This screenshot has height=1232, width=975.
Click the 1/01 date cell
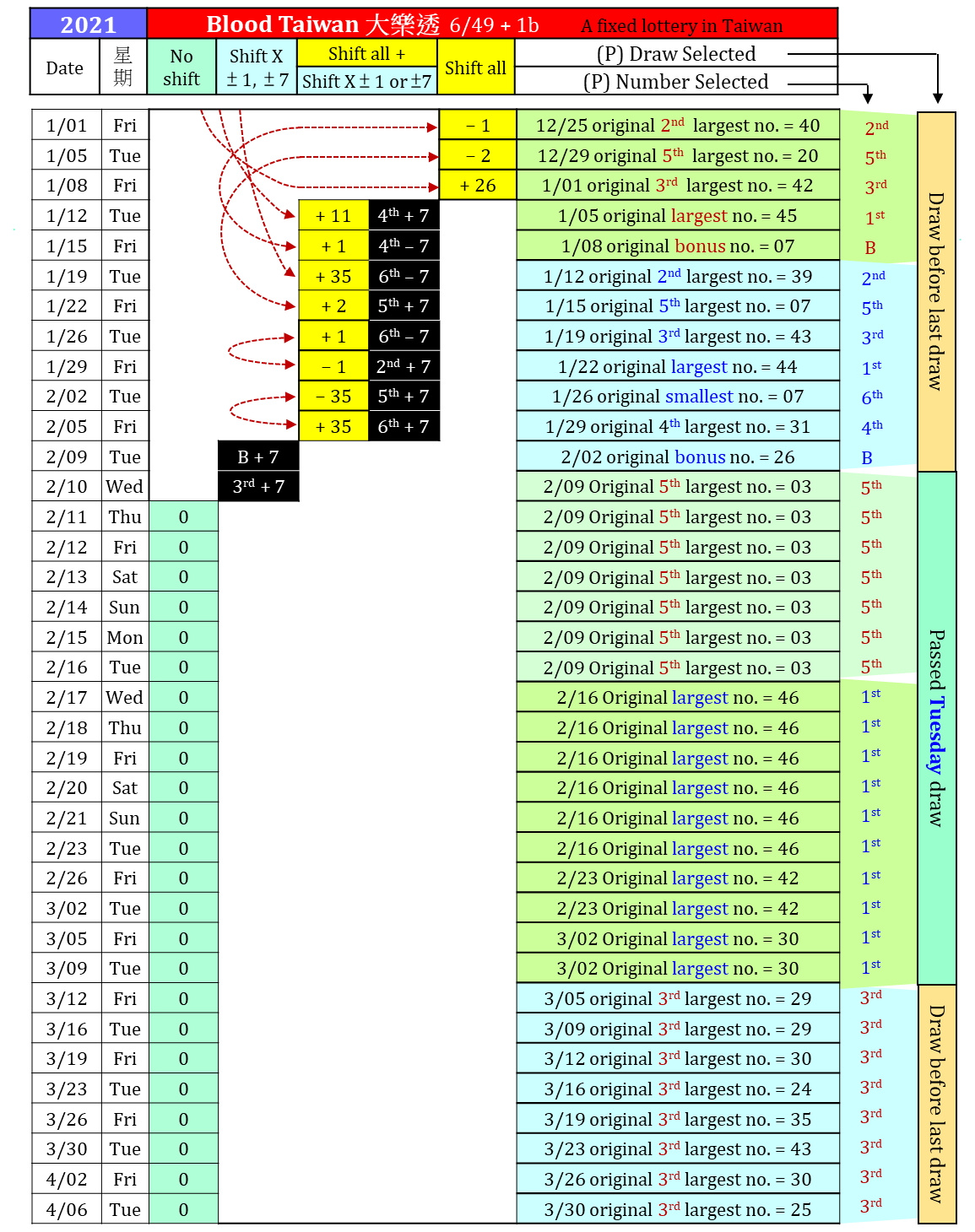point(67,125)
